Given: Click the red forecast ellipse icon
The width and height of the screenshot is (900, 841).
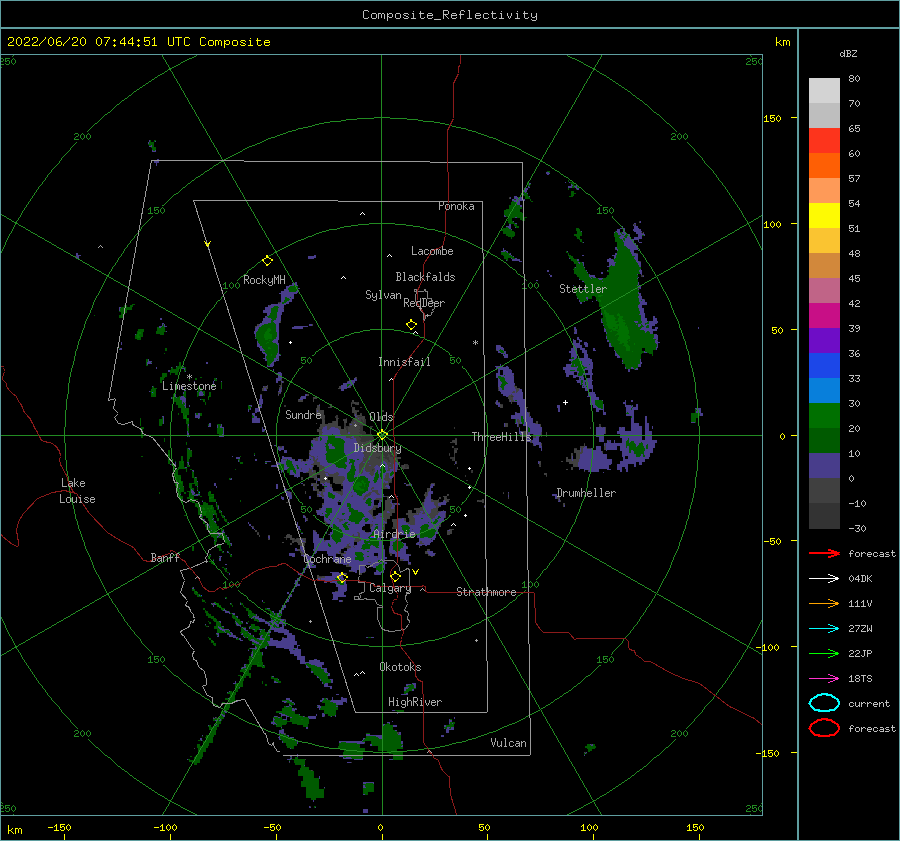Looking at the screenshot, I should (824, 728).
